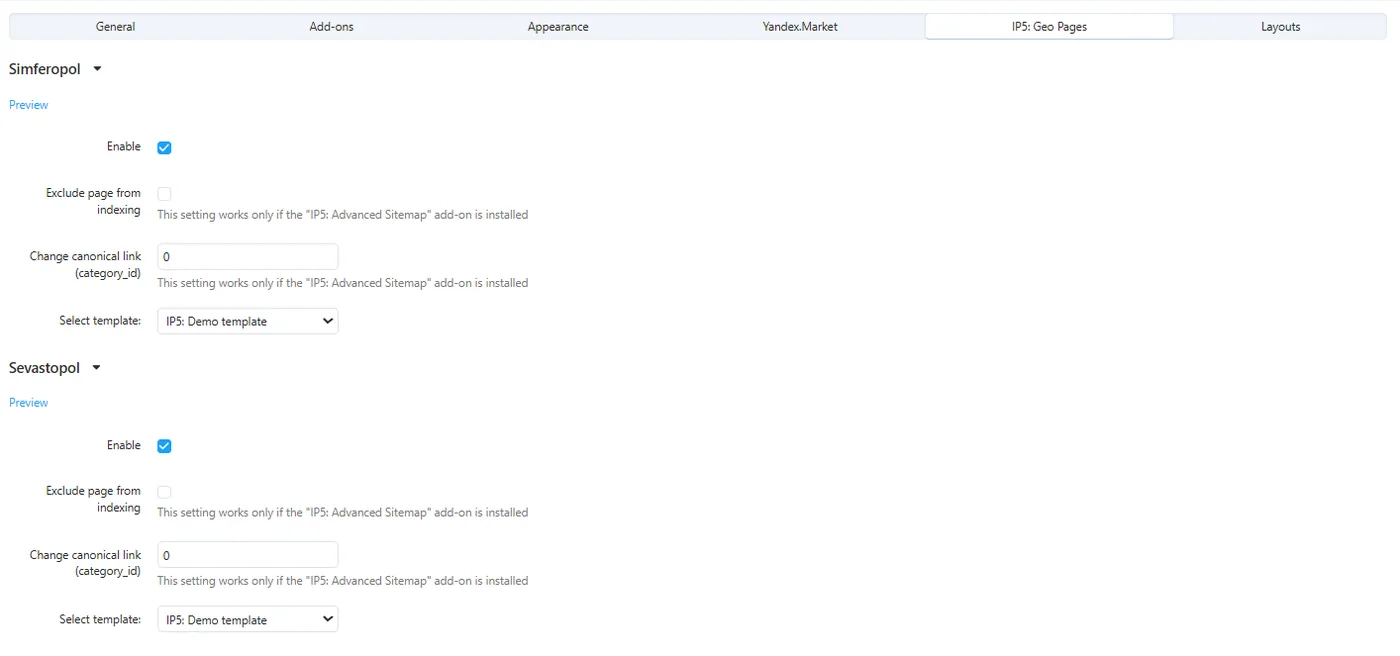This screenshot has height=656, width=1400.
Task: Toggle Exclude page from indexing for Sevastopol
Action: pos(165,492)
